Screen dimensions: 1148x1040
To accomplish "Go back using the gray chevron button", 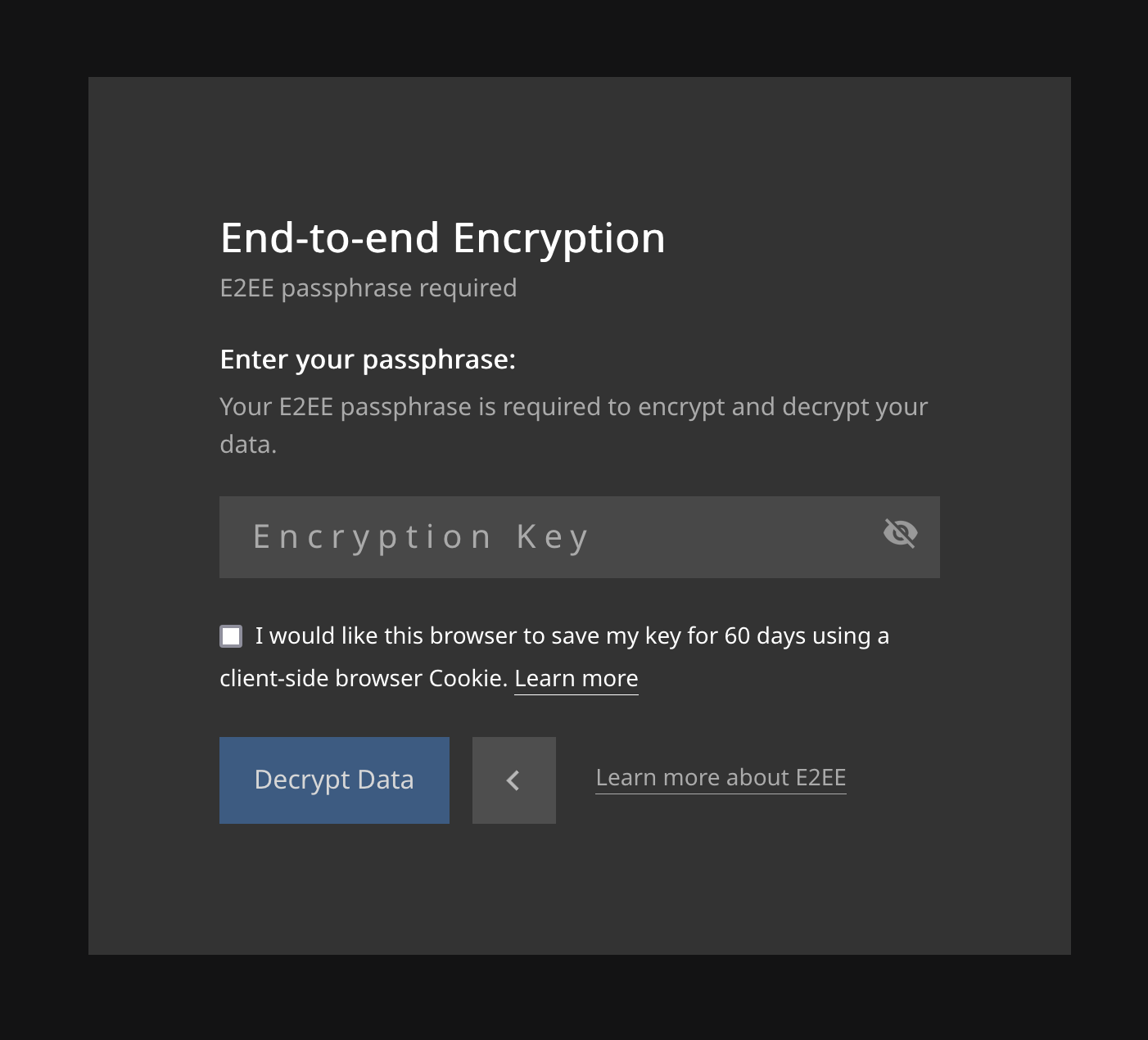I will (513, 780).
